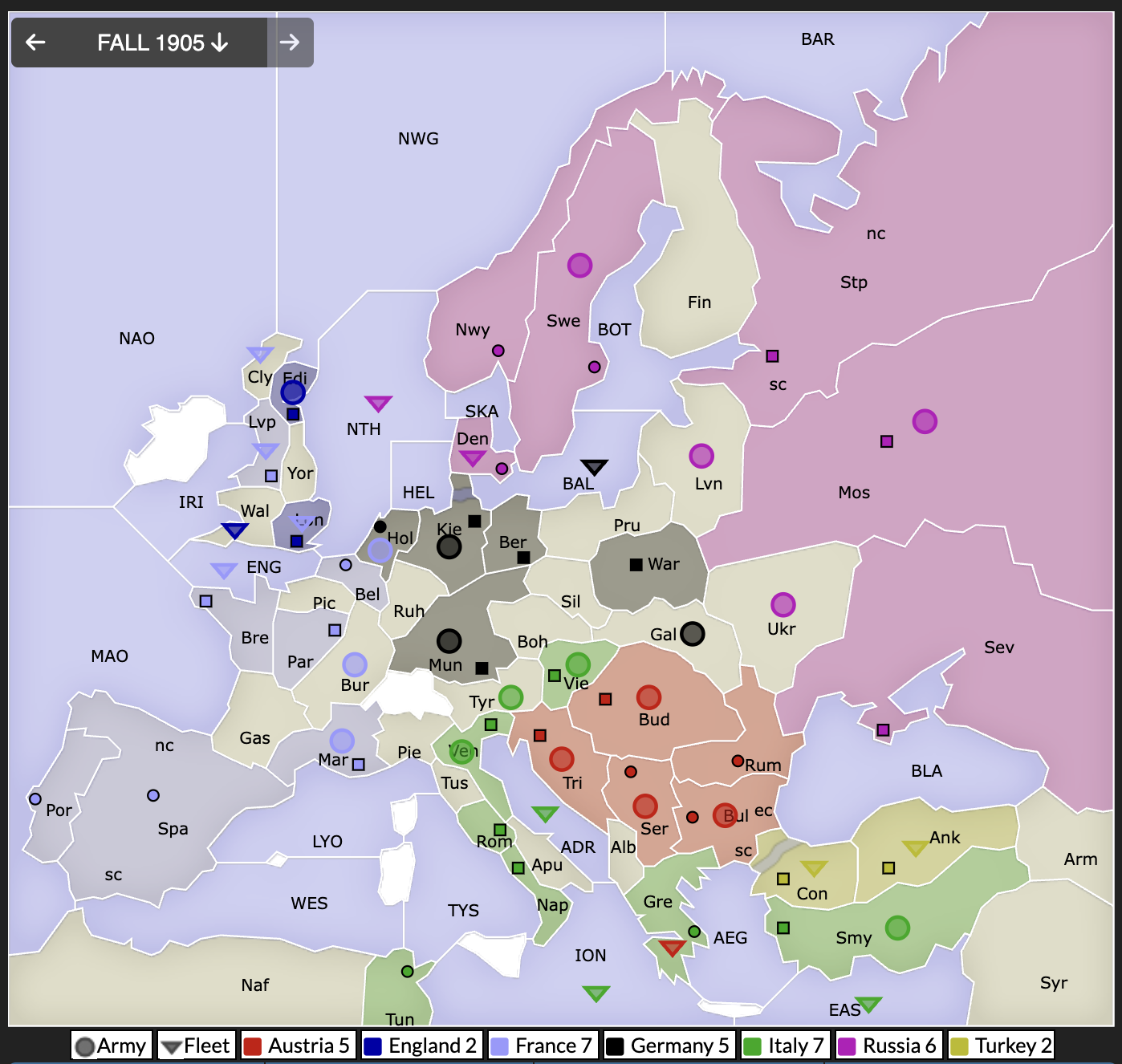Screen dimensions: 1122x1064
Task: Select the Italian army in Smyrna
Action: (x=897, y=928)
